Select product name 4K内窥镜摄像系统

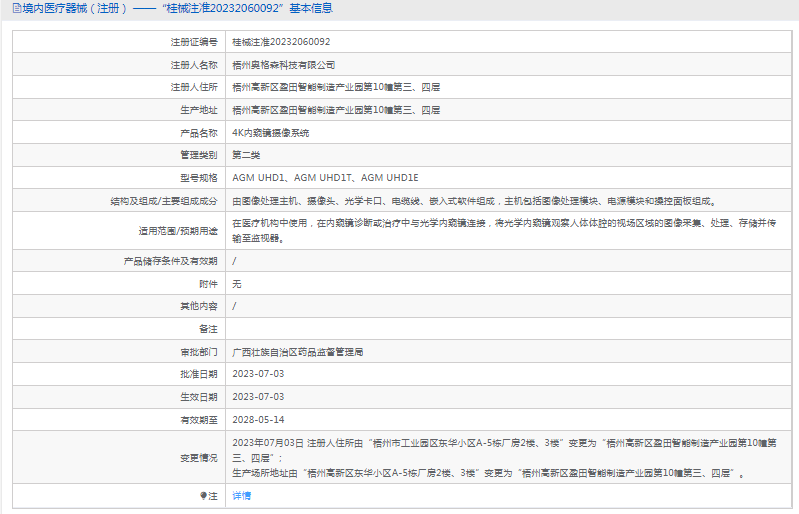pyautogui.click(x=271, y=133)
